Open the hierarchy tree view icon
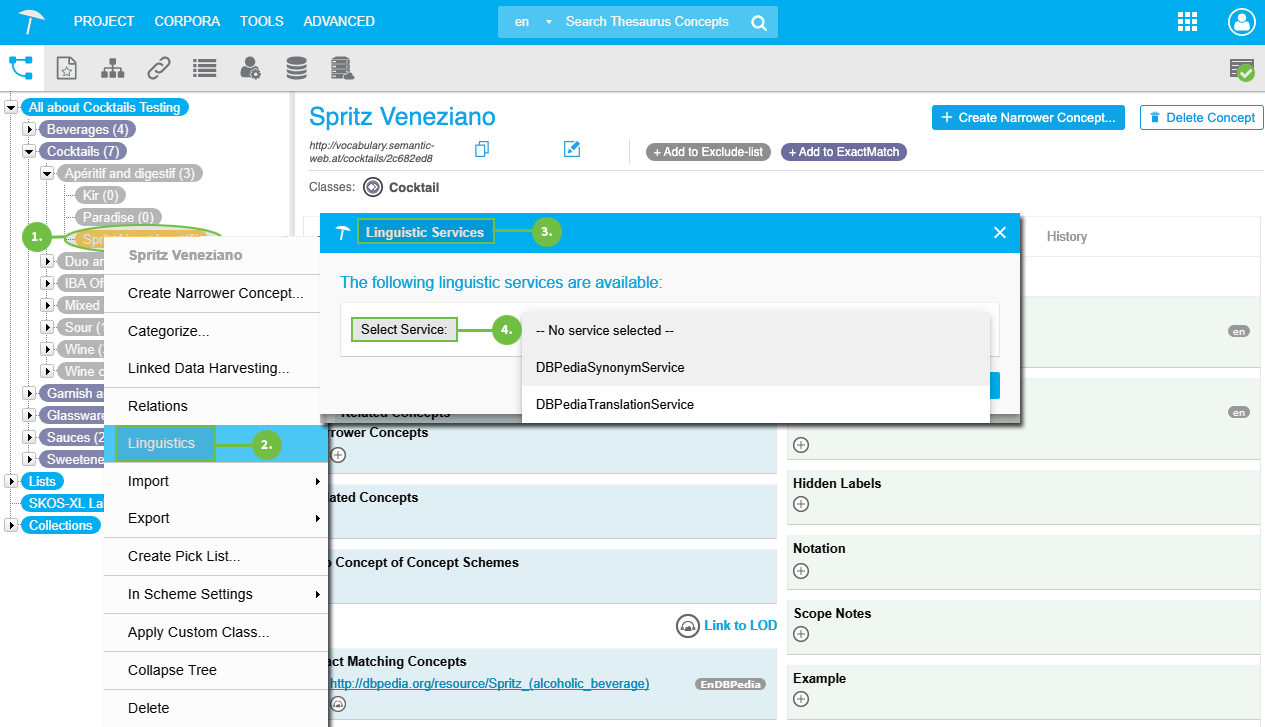Viewport: 1265px width, 727px height. [113, 68]
